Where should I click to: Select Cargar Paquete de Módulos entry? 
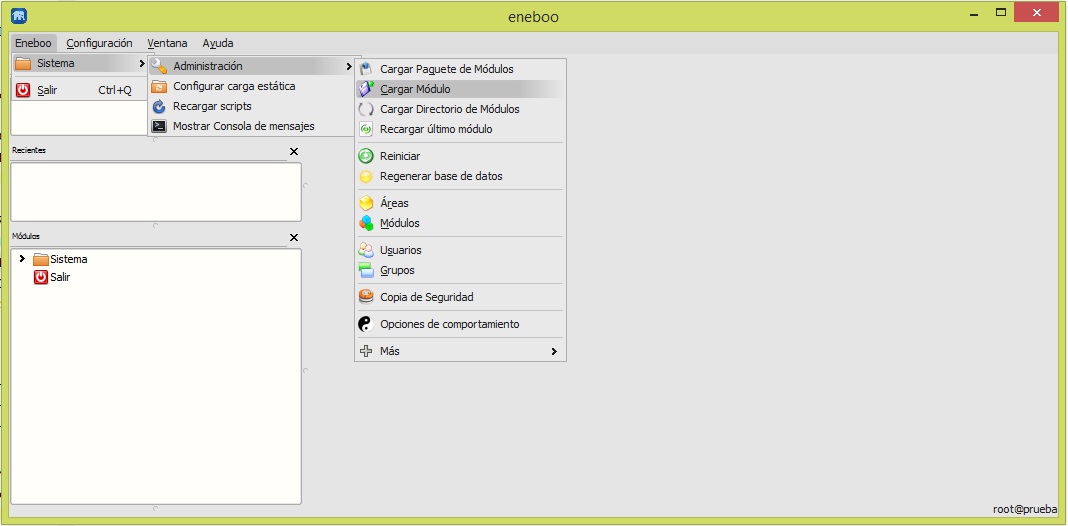(460, 69)
